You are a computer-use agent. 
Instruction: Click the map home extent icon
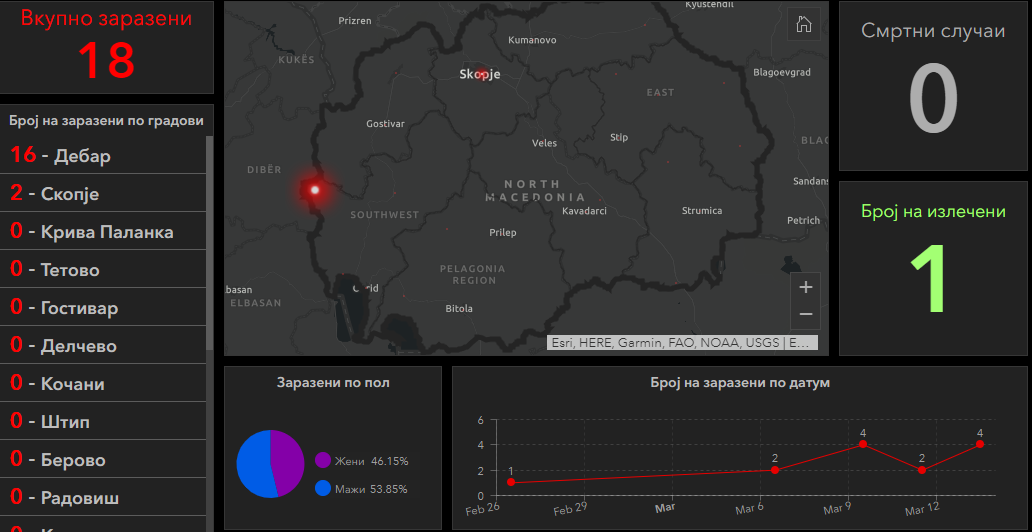pos(803,26)
